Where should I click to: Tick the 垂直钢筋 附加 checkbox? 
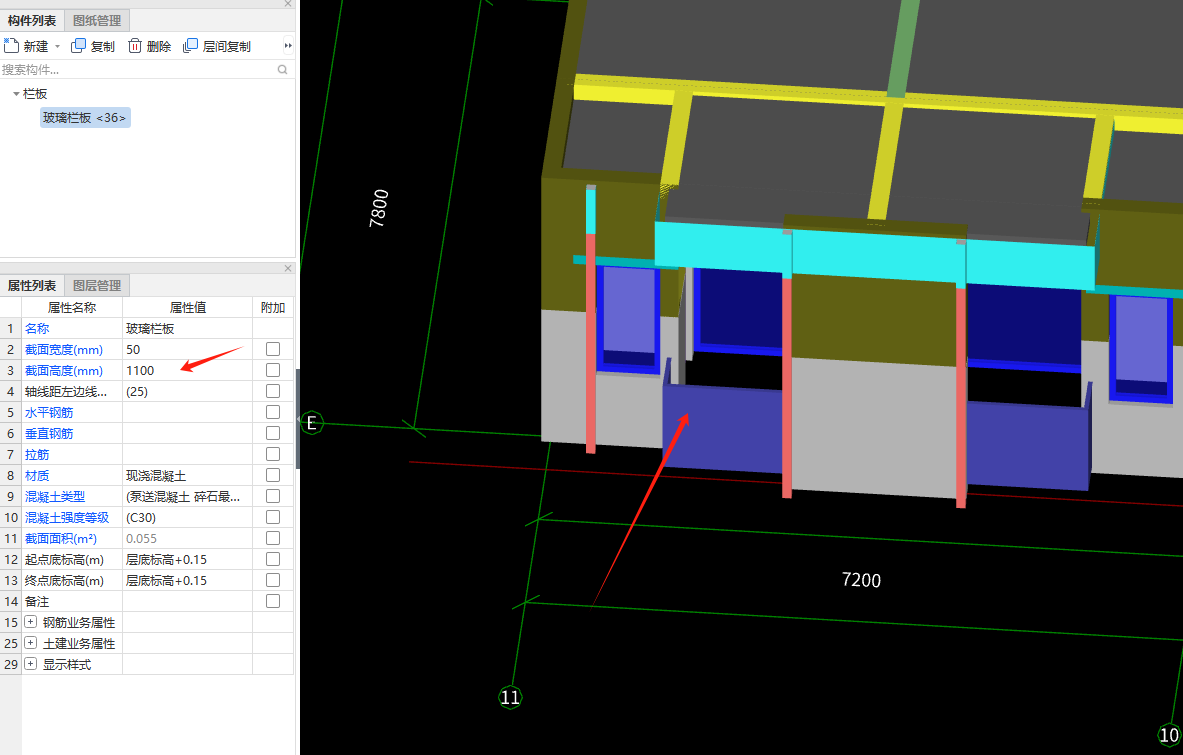click(x=273, y=433)
